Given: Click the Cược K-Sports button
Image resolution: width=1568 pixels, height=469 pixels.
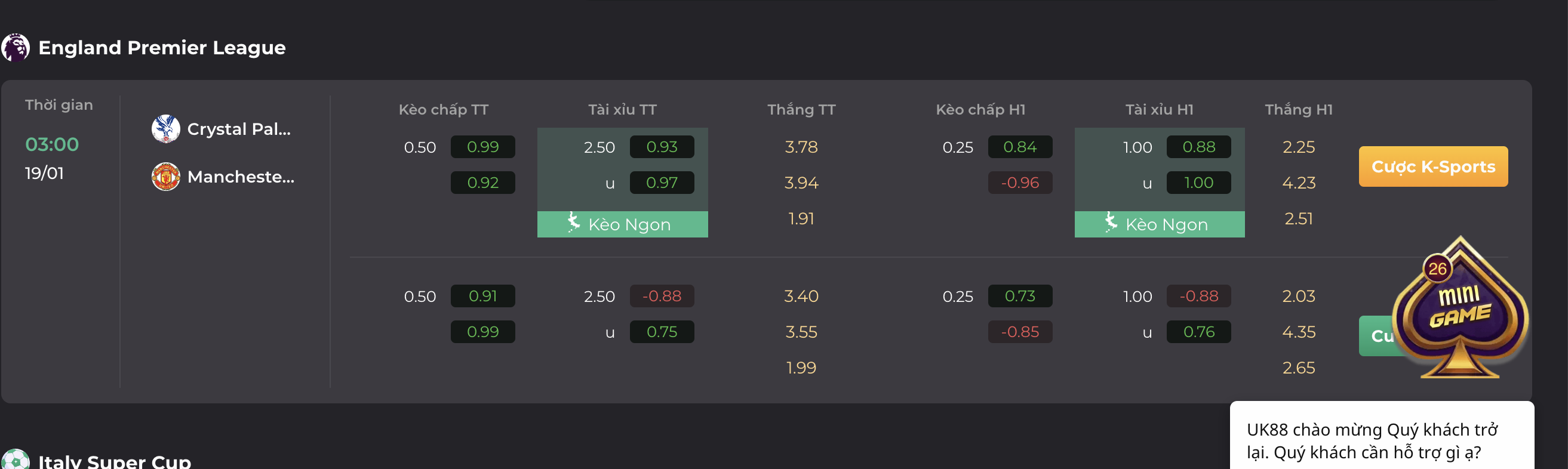Looking at the screenshot, I should coord(1433,166).
